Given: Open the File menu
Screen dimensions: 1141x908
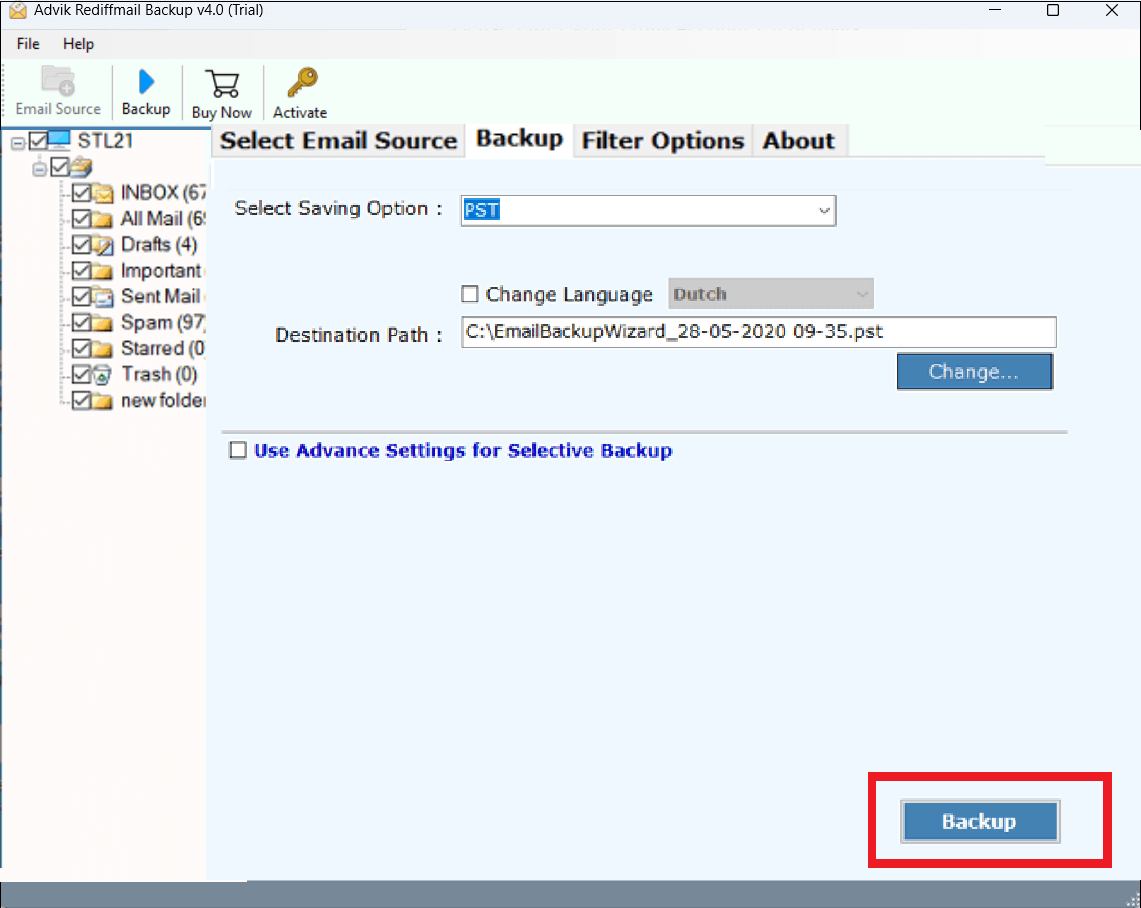Looking at the screenshot, I should pos(28,44).
